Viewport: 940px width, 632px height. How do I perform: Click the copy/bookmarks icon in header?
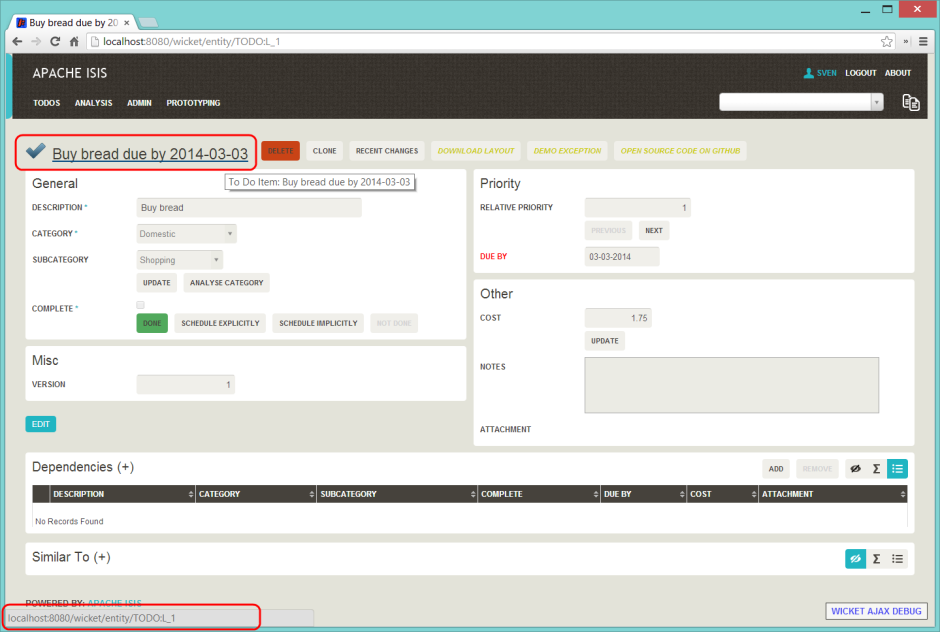pyautogui.click(x=910, y=102)
